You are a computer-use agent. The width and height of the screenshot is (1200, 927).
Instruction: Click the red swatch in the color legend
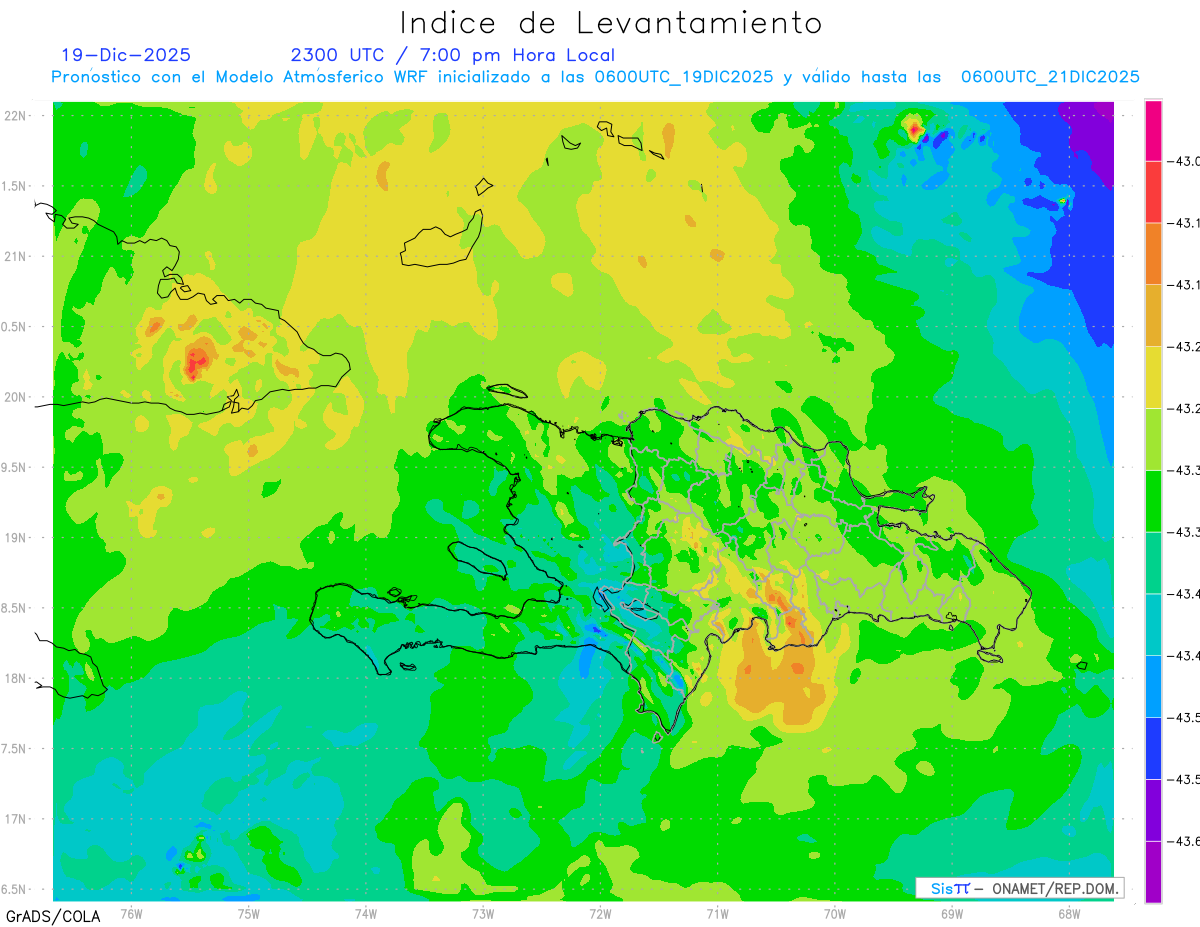[1153, 192]
